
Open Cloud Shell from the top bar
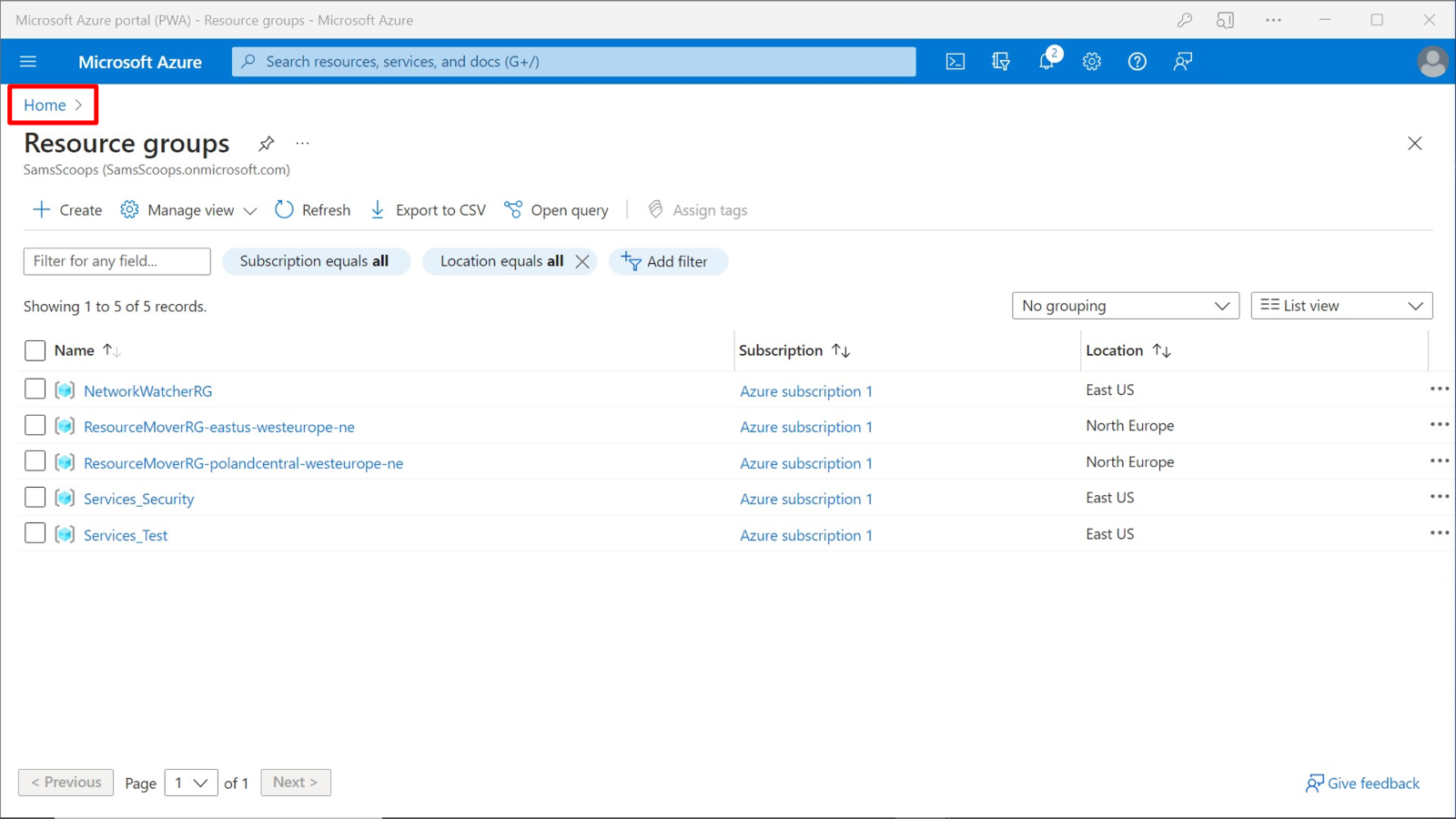[x=955, y=62]
